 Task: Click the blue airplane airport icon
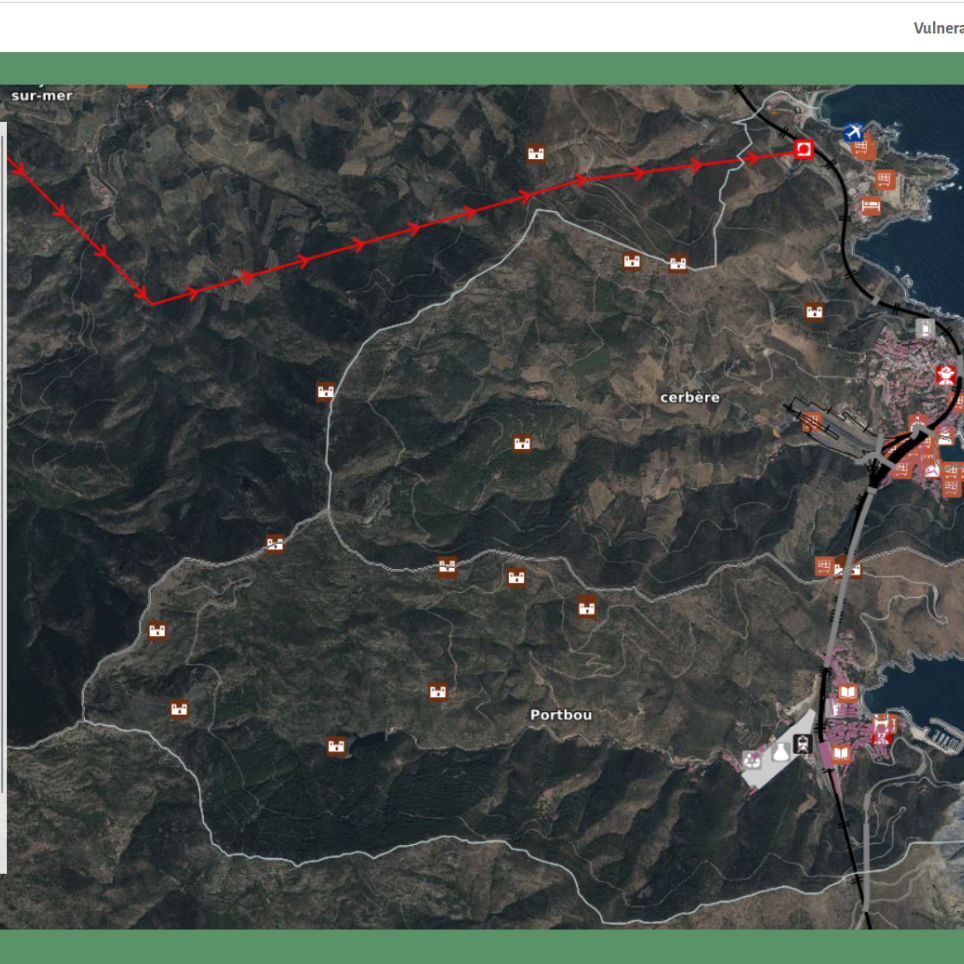click(x=852, y=132)
